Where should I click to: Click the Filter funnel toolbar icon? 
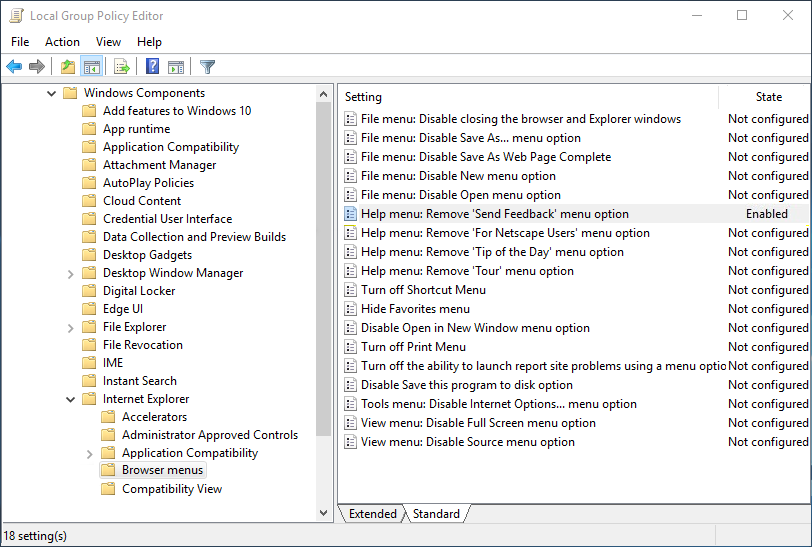(207, 67)
